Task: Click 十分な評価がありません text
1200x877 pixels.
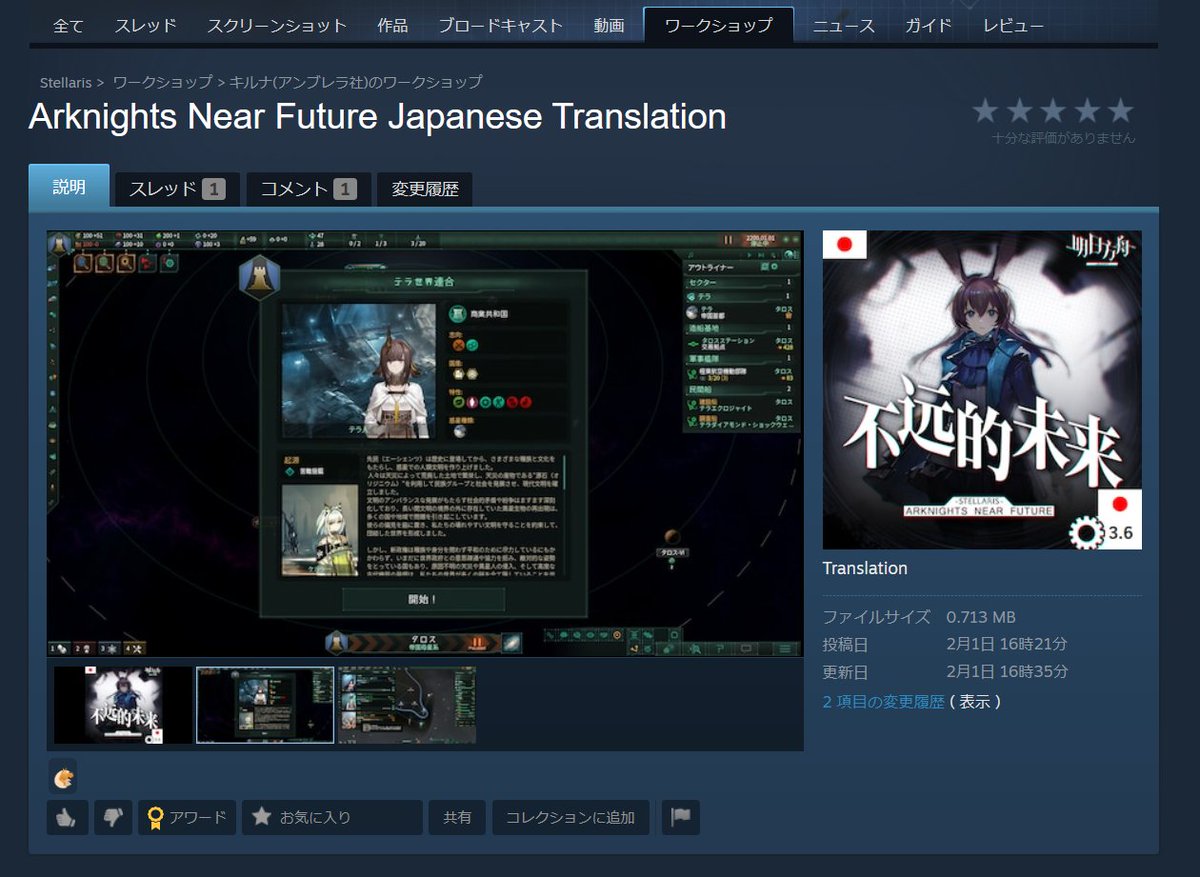Action: [x=1063, y=138]
